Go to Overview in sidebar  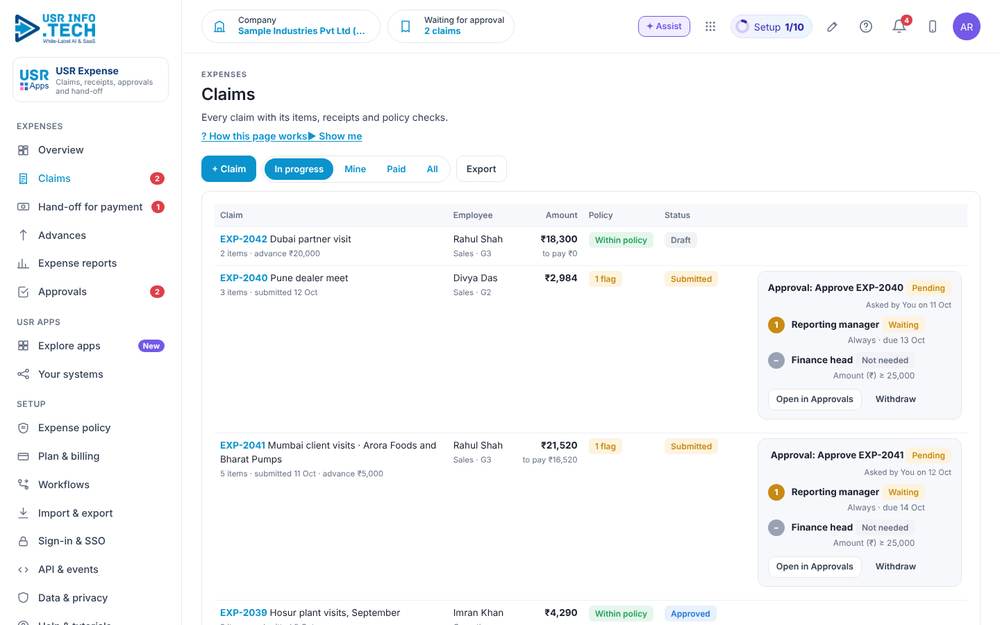(91, 150)
